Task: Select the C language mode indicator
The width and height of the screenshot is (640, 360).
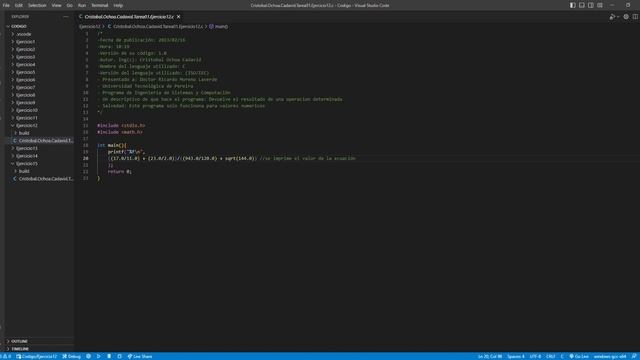Action: tap(562, 356)
